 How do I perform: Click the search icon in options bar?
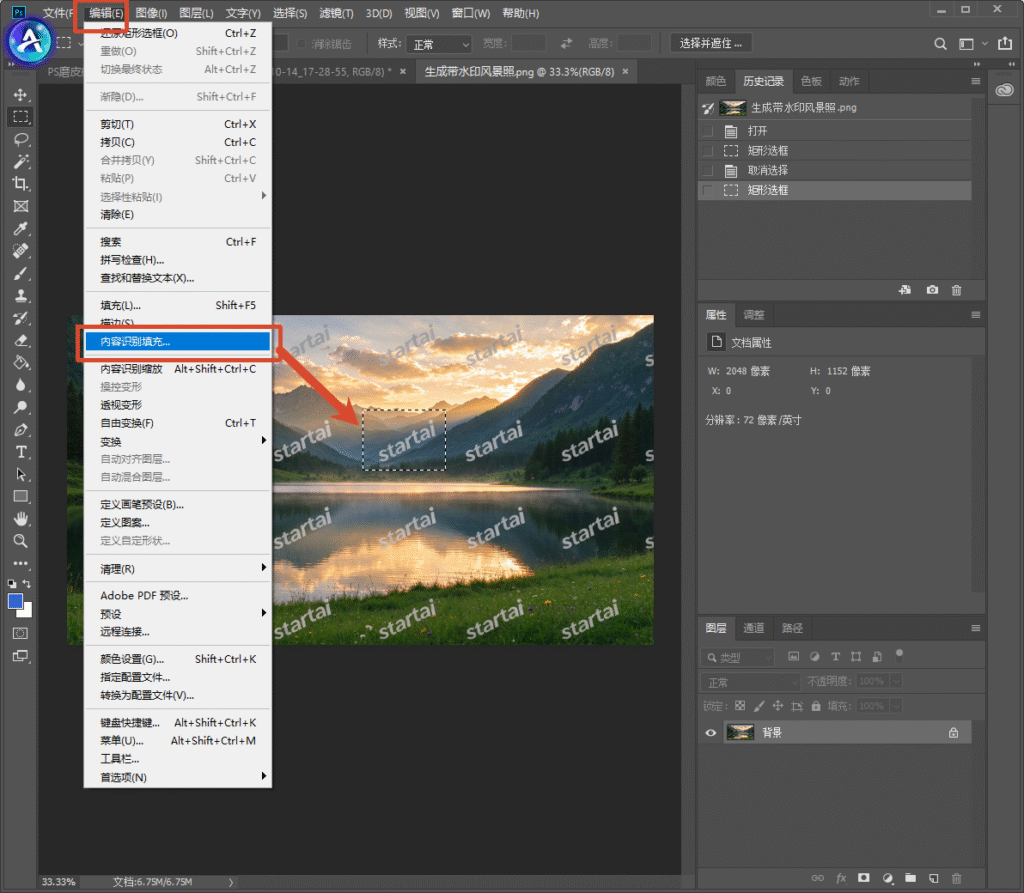point(940,44)
